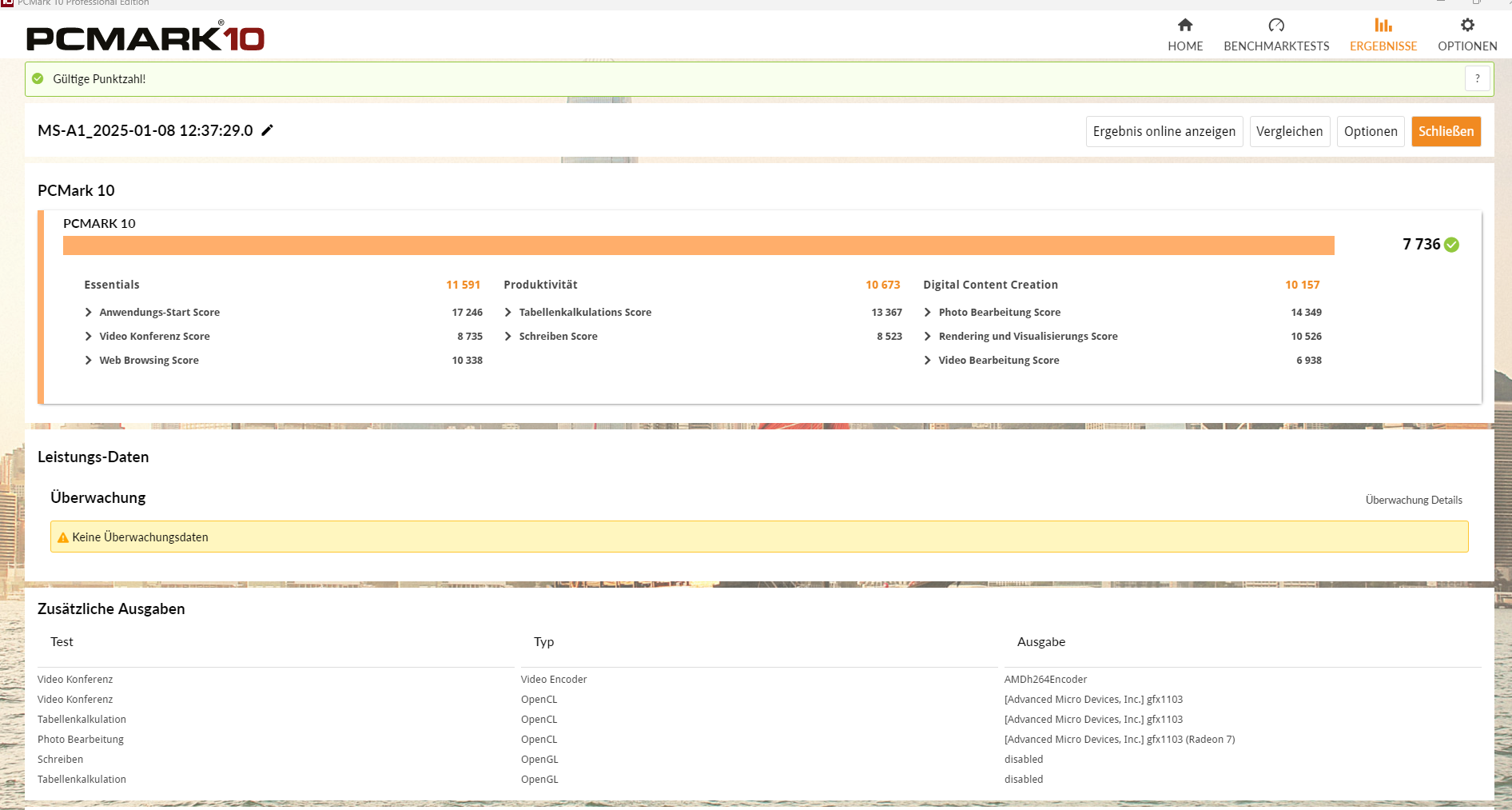Click the Optionen button near Vergleichen
The width and height of the screenshot is (1512, 810).
pos(1371,131)
